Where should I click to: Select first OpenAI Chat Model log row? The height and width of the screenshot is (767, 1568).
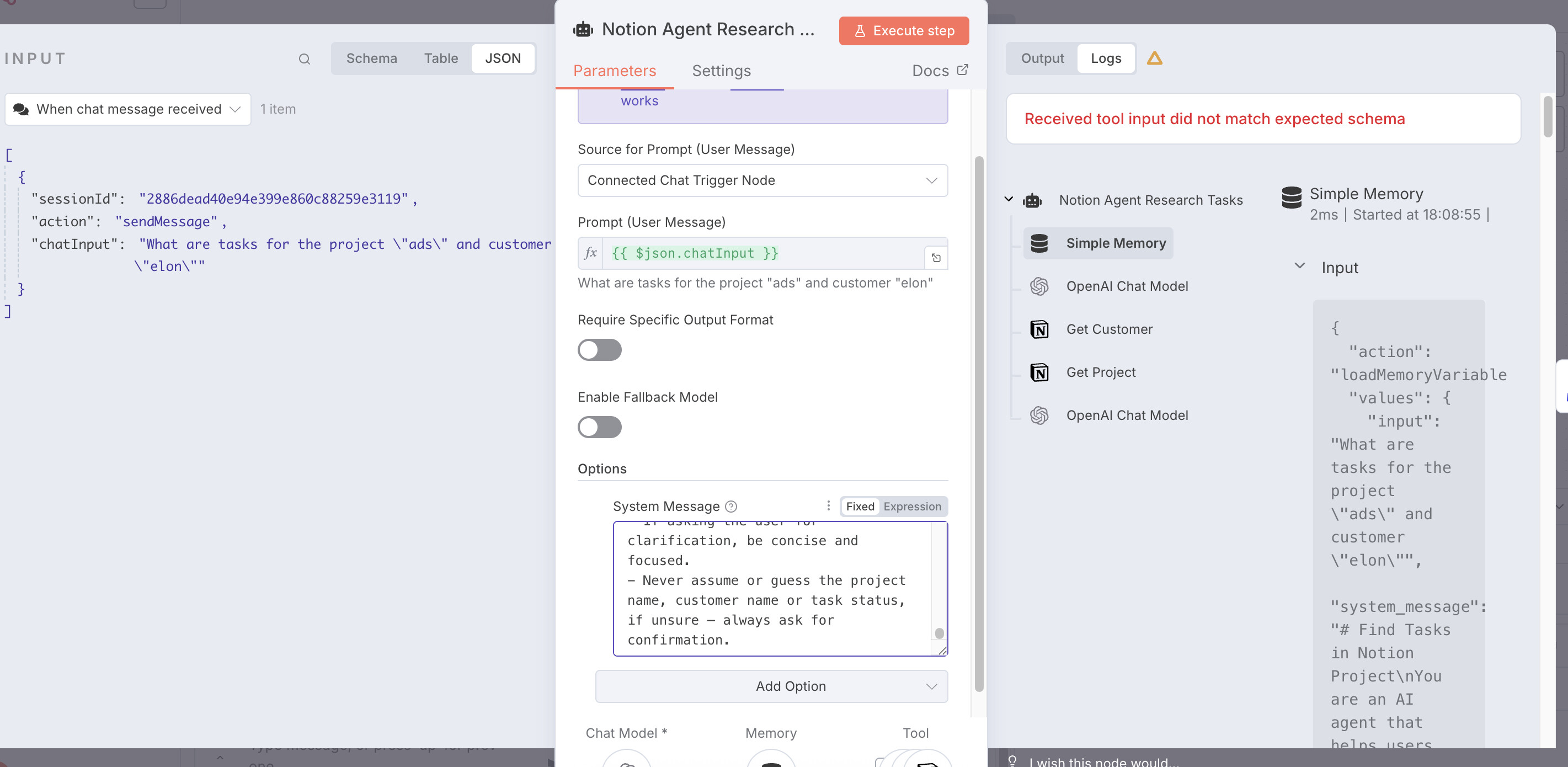1109,286
